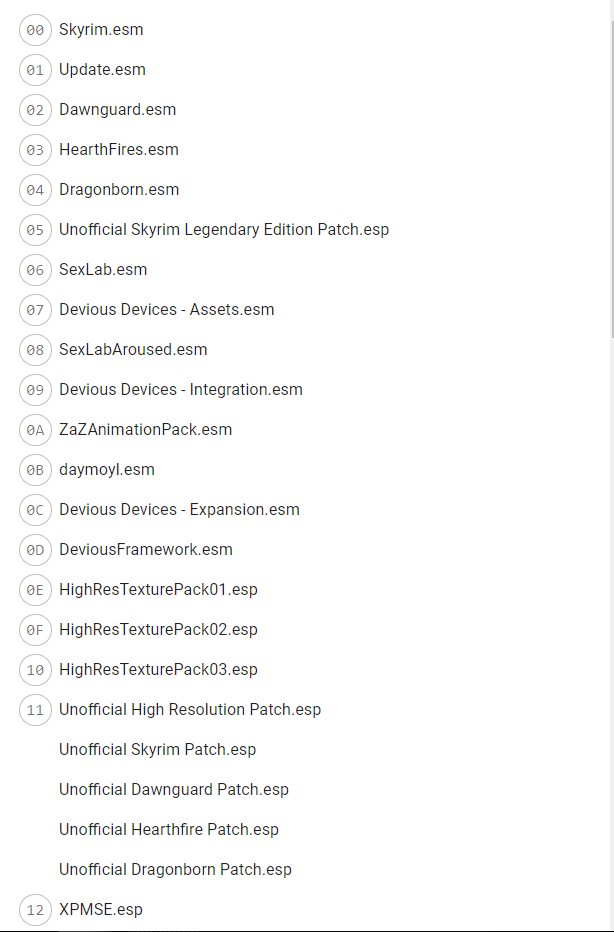The height and width of the screenshot is (932, 614).
Task: Click the 01 index badge beside Update.esm
Action: 35,70
